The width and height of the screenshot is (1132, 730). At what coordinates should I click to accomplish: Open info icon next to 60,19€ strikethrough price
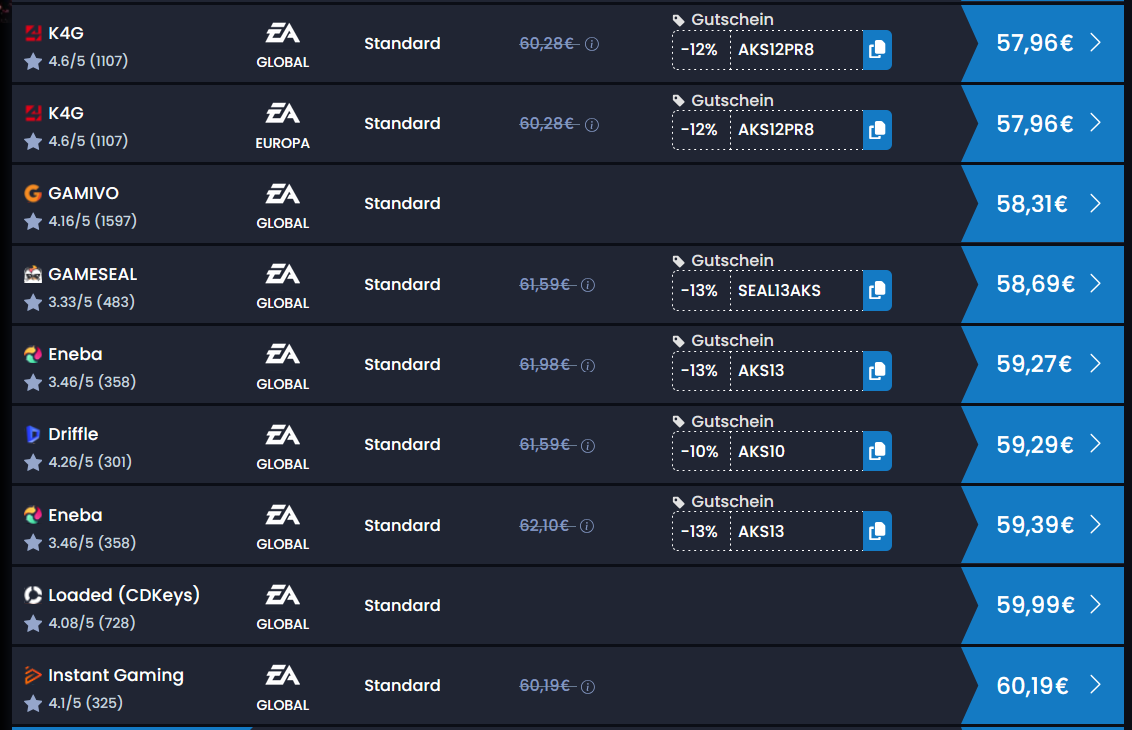click(588, 687)
